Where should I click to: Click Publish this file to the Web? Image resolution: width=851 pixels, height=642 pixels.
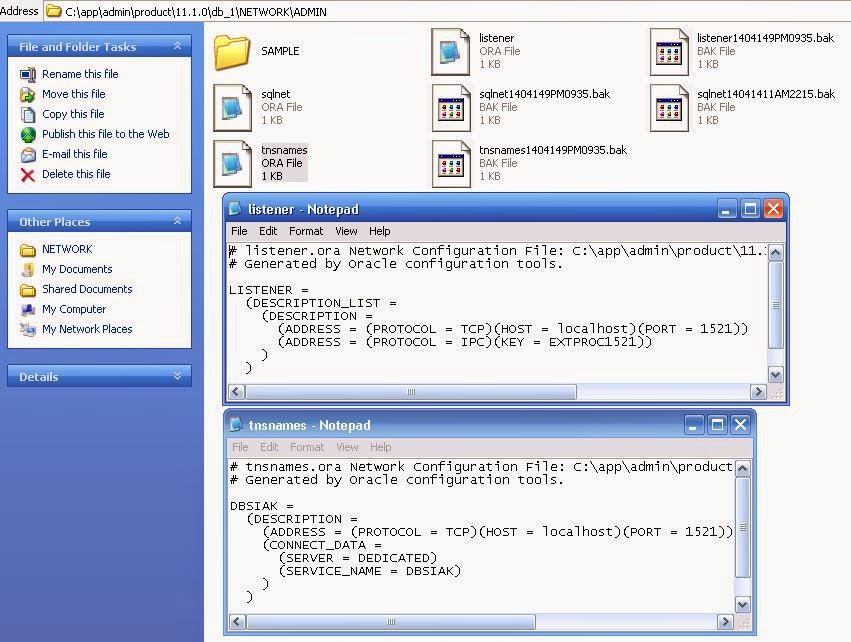(x=106, y=134)
